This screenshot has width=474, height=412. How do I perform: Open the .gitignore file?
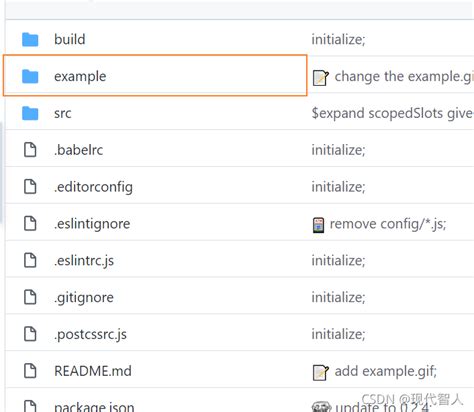pos(84,298)
